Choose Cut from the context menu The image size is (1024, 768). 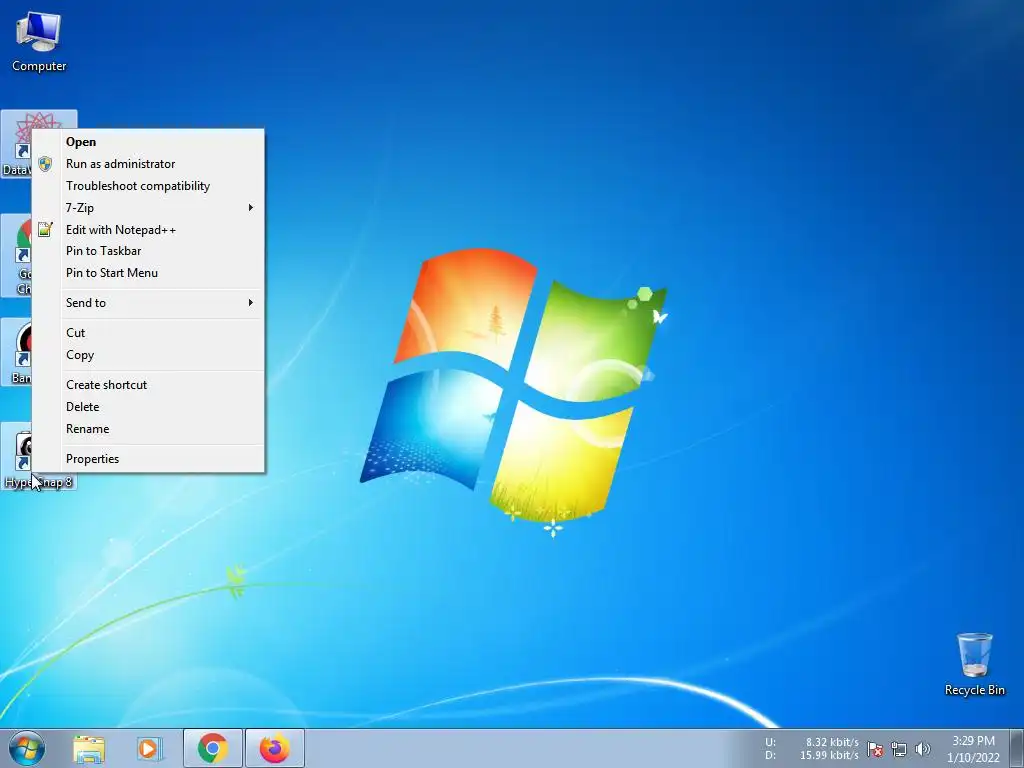click(148, 332)
